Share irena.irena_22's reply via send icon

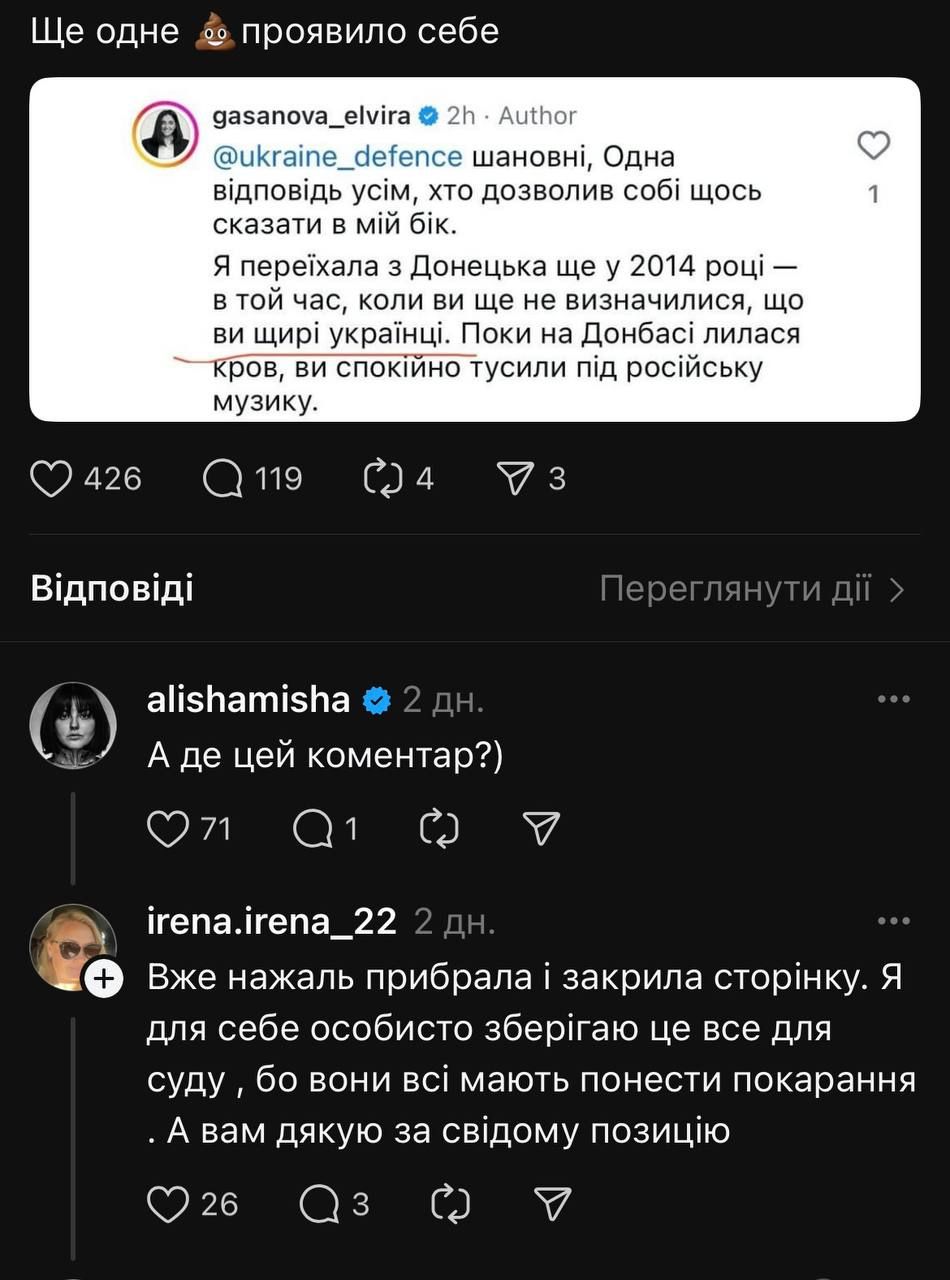(553, 1204)
